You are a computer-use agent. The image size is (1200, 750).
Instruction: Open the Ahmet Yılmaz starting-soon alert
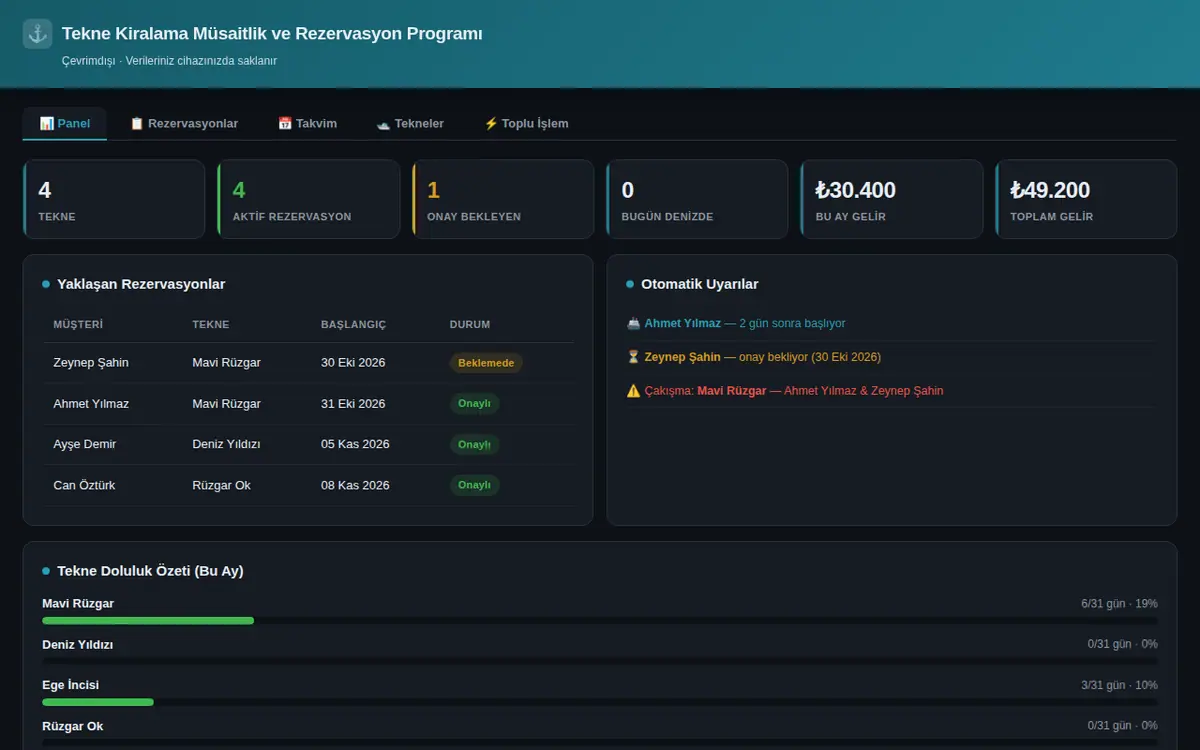(x=891, y=324)
